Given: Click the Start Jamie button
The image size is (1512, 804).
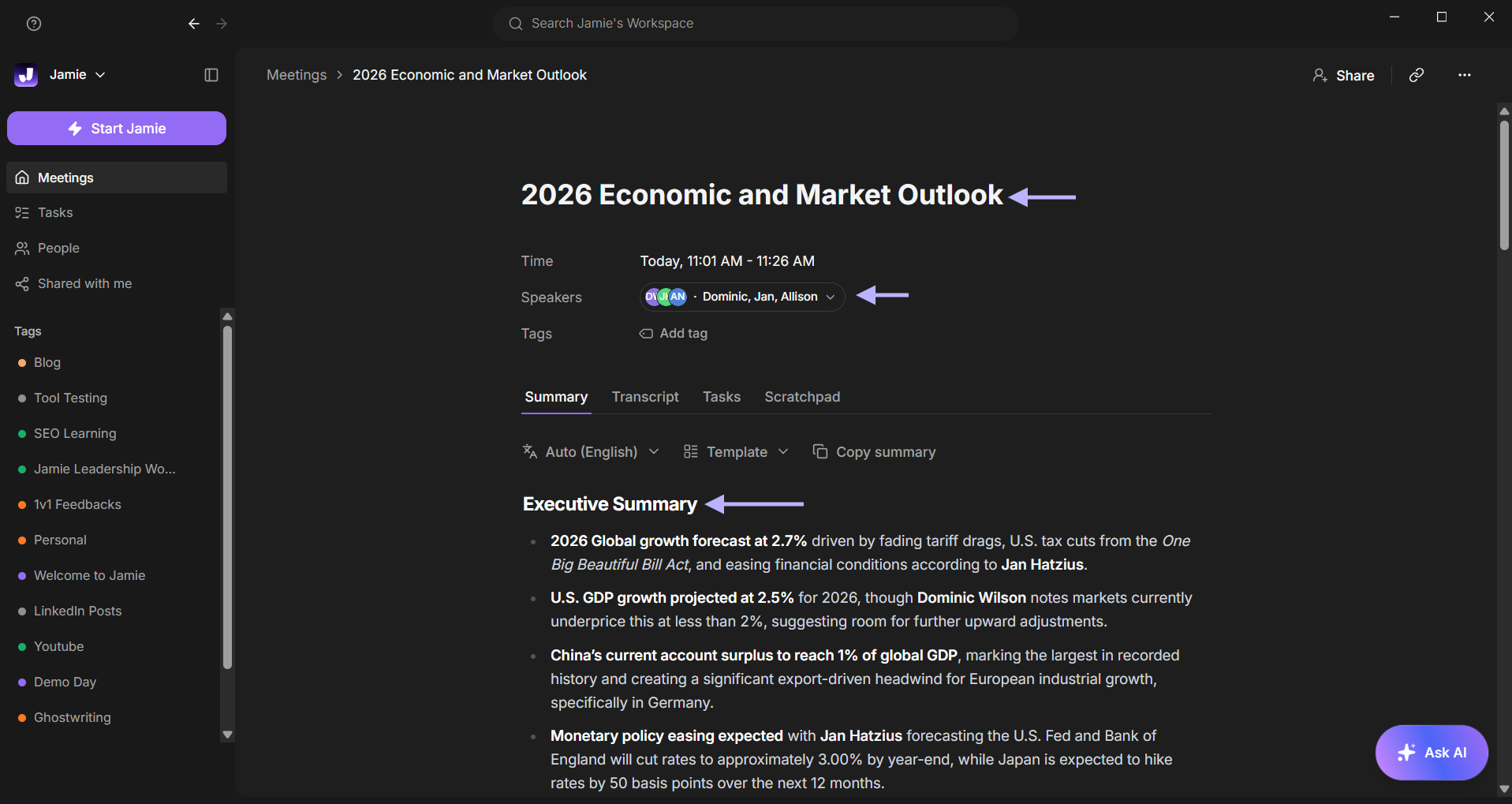Looking at the screenshot, I should click(117, 129).
